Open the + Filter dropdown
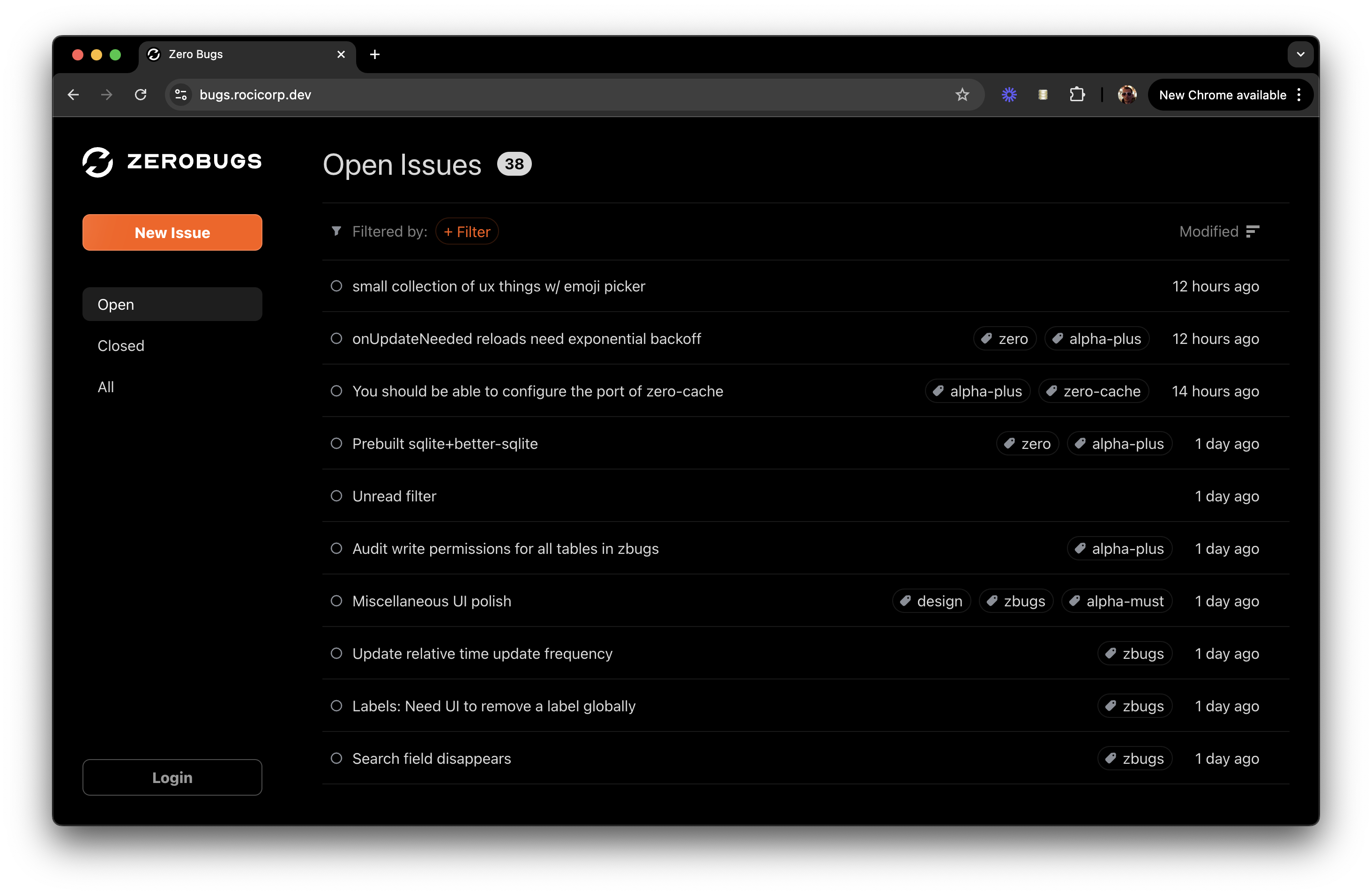Screen dimensions: 1372x895 pos(466,231)
